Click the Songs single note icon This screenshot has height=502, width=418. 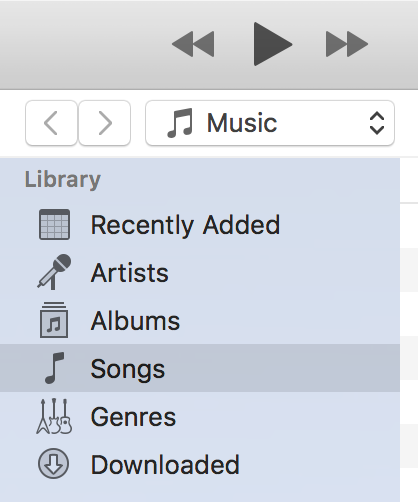click(54, 368)
